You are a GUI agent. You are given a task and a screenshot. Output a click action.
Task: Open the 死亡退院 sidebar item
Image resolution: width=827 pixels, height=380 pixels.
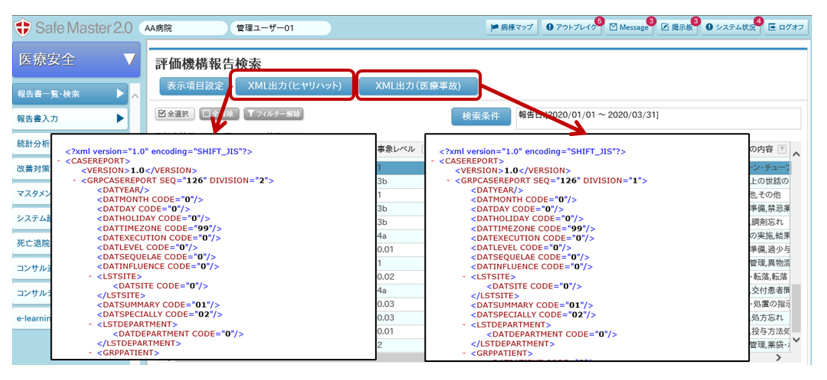(x=33, y=243)
